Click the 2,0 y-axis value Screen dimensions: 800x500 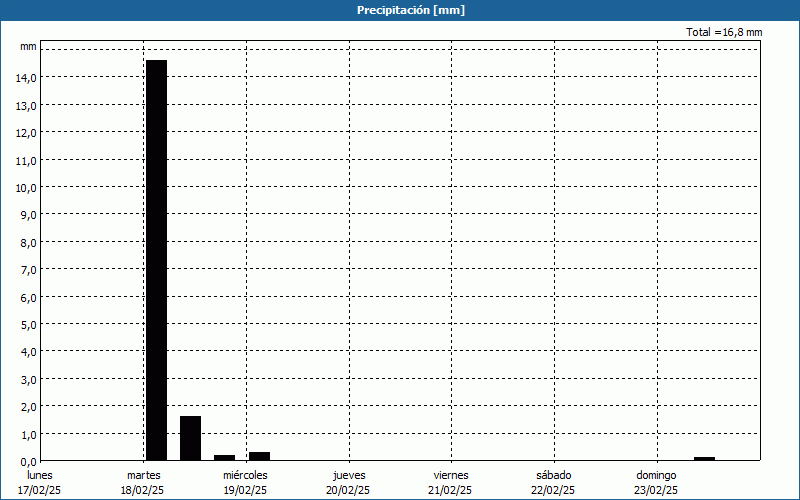click(x=29, y=407)
